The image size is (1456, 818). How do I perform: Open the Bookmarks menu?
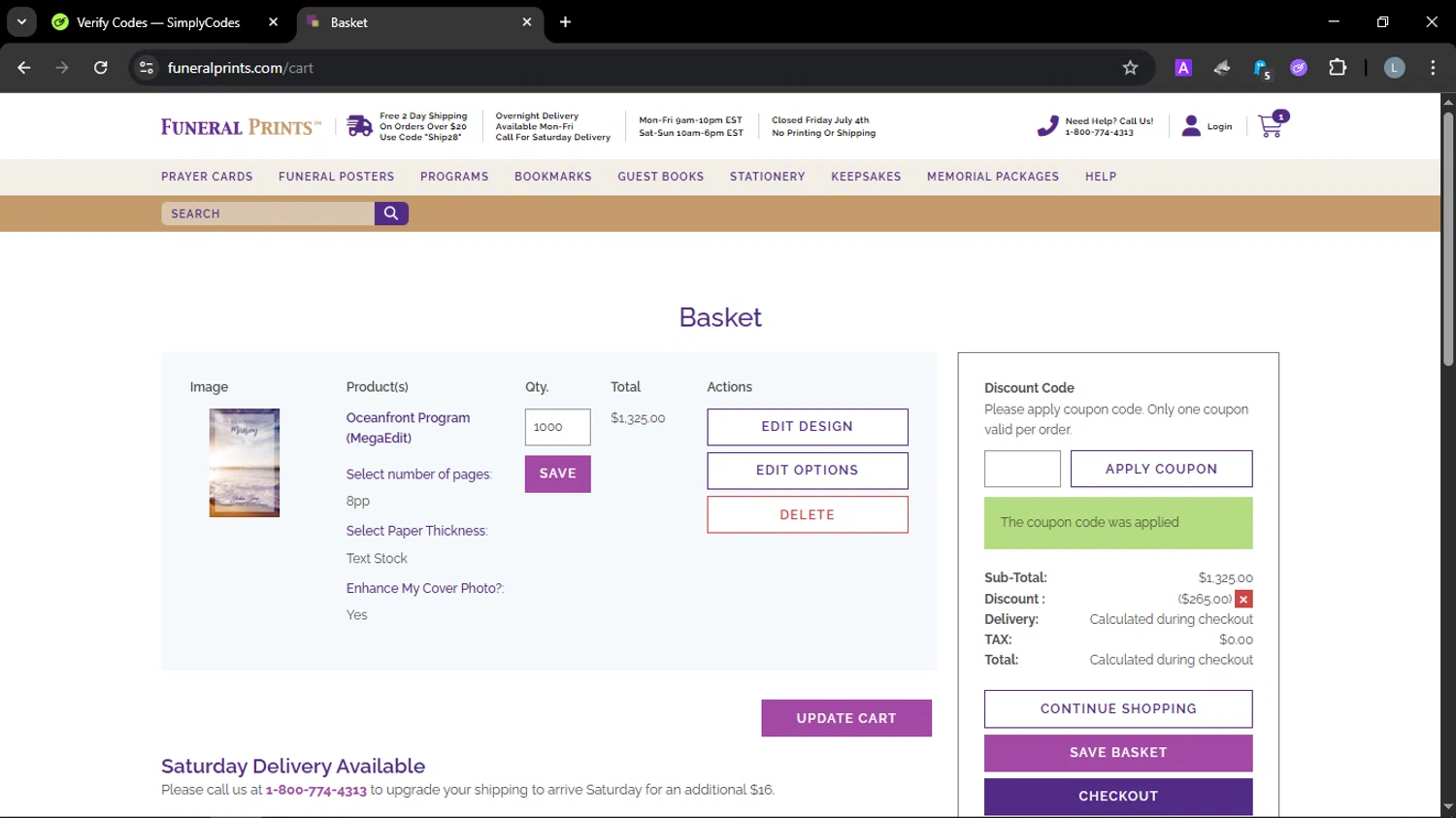(x=553, y=177)
